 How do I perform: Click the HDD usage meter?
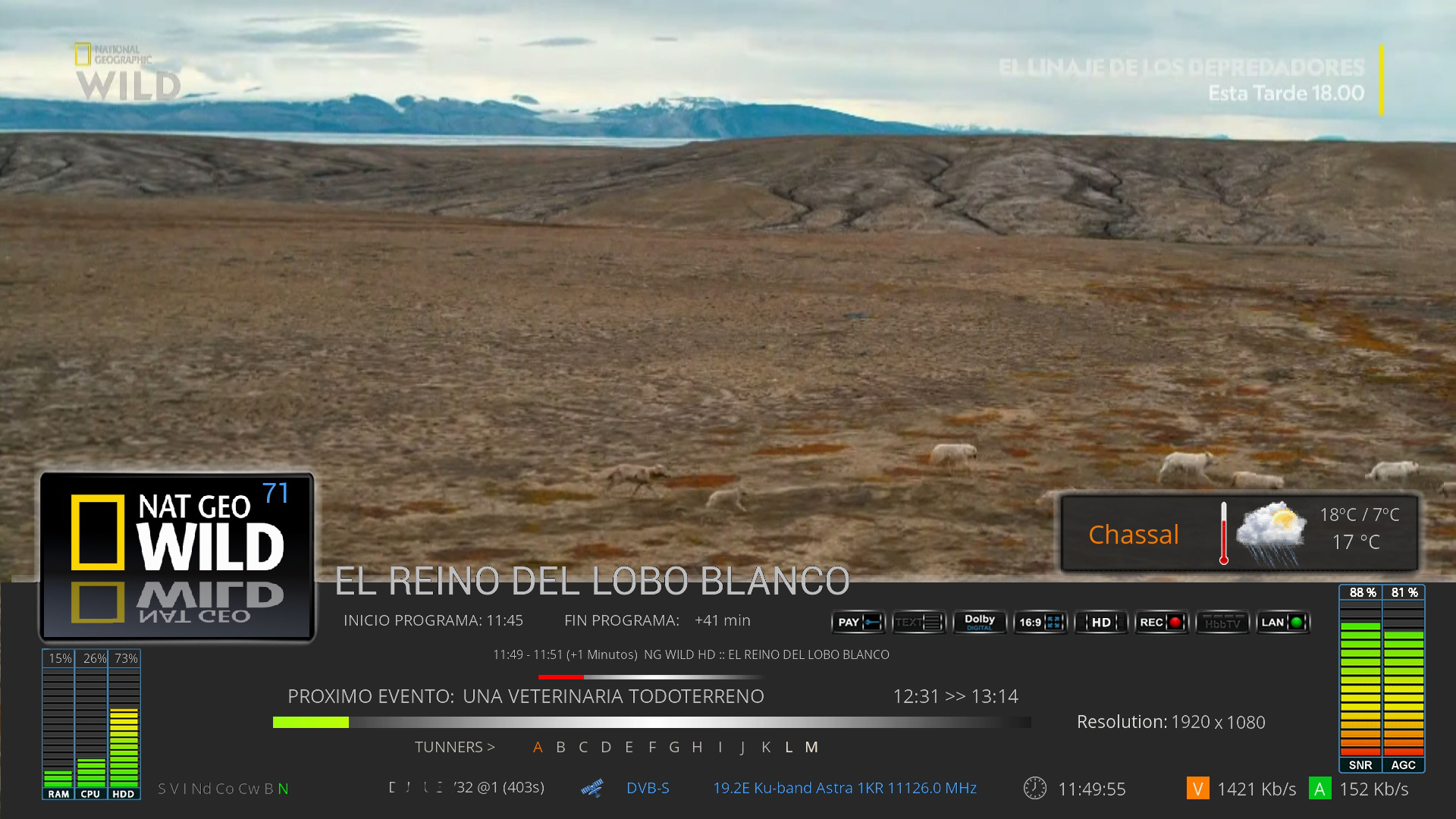[x=124, y=724]
